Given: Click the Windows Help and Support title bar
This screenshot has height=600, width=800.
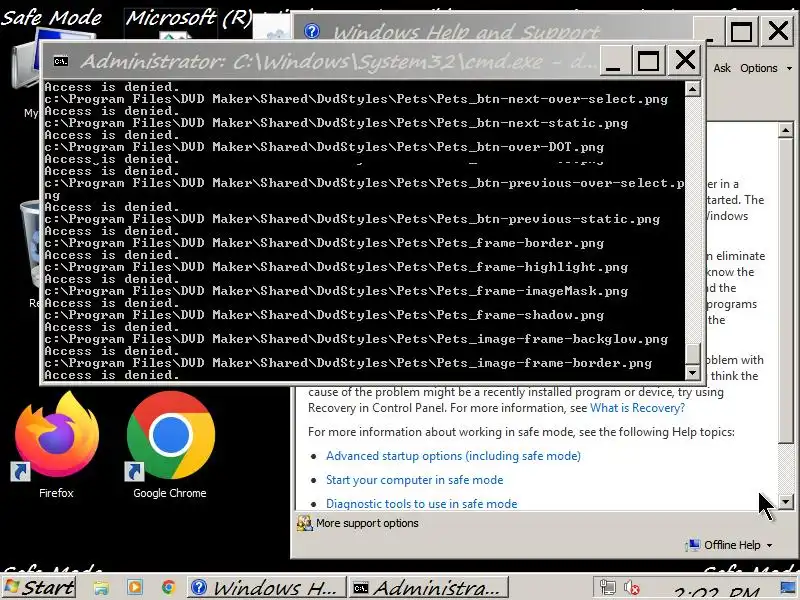Looking at the screenshot, I should [x=466, y=33].
